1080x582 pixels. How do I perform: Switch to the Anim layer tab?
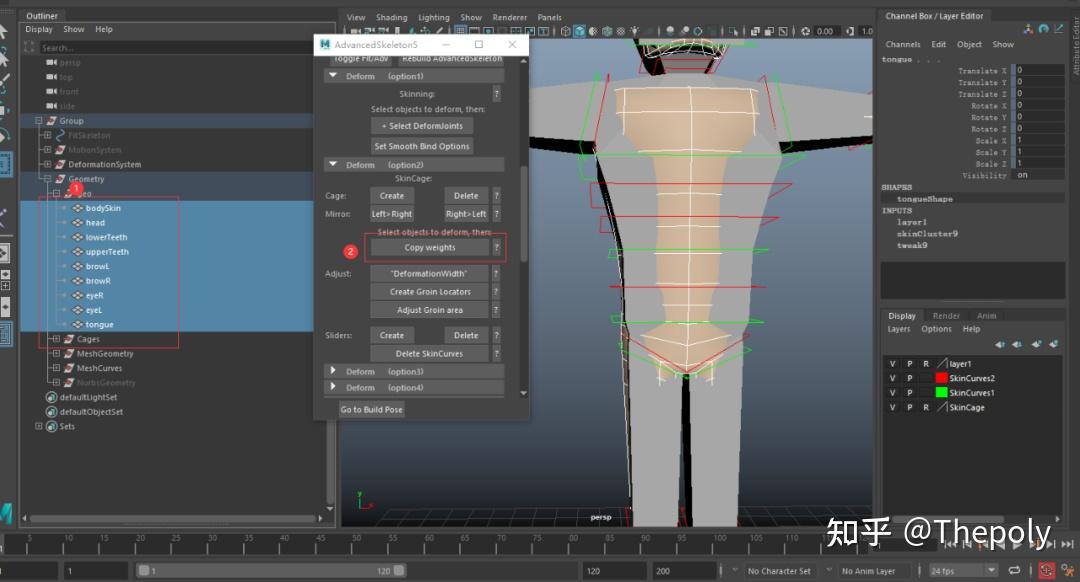point(986,316)
